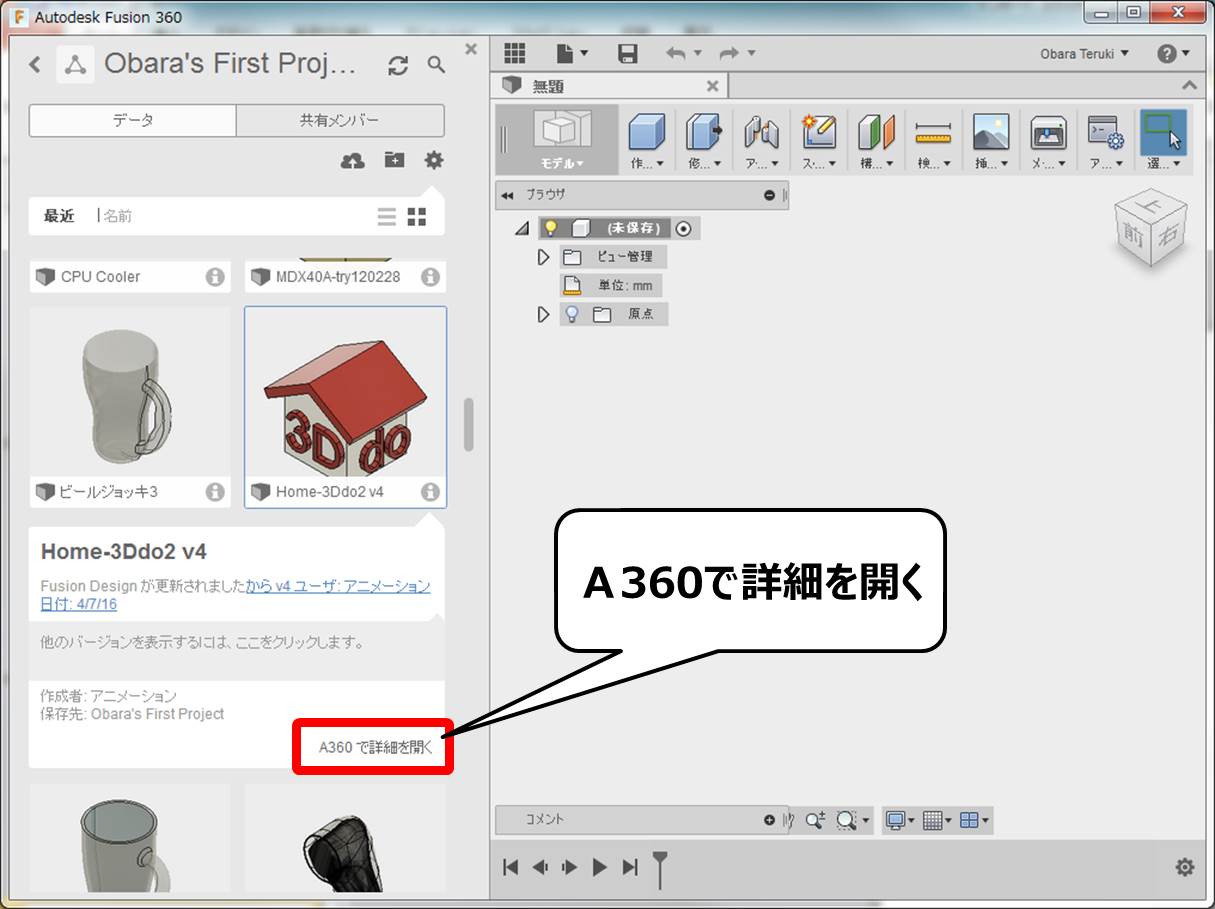The height and width of the screenshot is (909, 1215).
Task: Toggle the data panel grid icon
Action: point(515,54)
